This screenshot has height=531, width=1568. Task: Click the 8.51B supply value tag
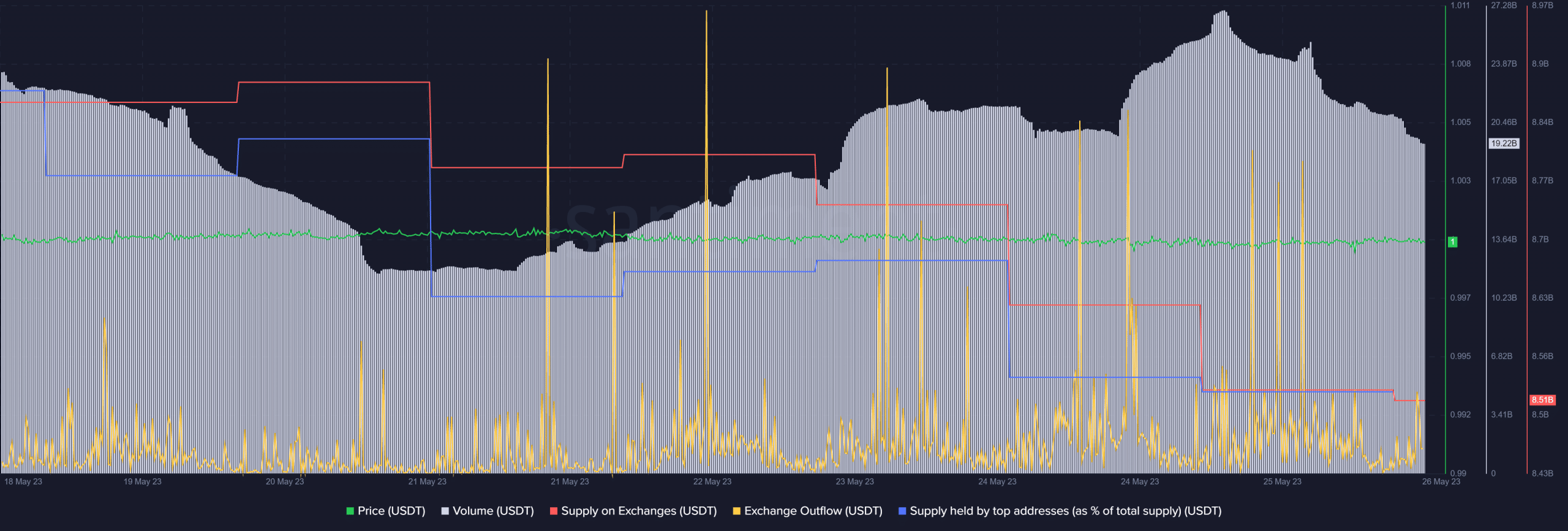click(x=1542, y=400)
